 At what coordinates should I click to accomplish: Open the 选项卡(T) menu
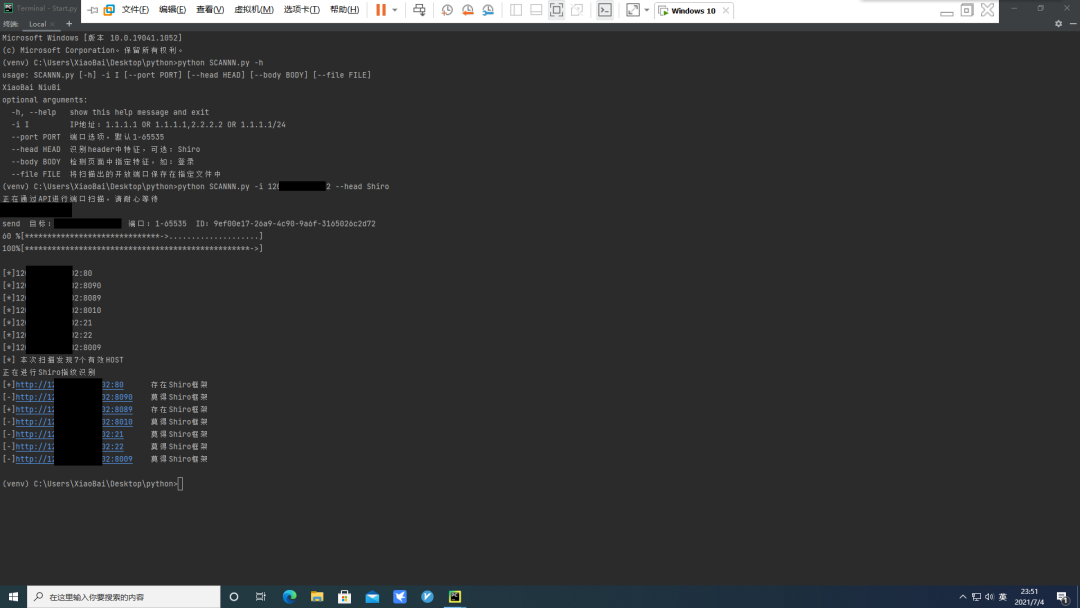point(301,10)
